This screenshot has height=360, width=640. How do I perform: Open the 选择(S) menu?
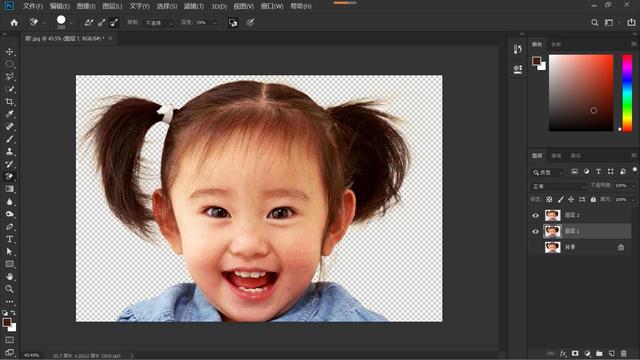pyautogui.click(x=167, y=6)
